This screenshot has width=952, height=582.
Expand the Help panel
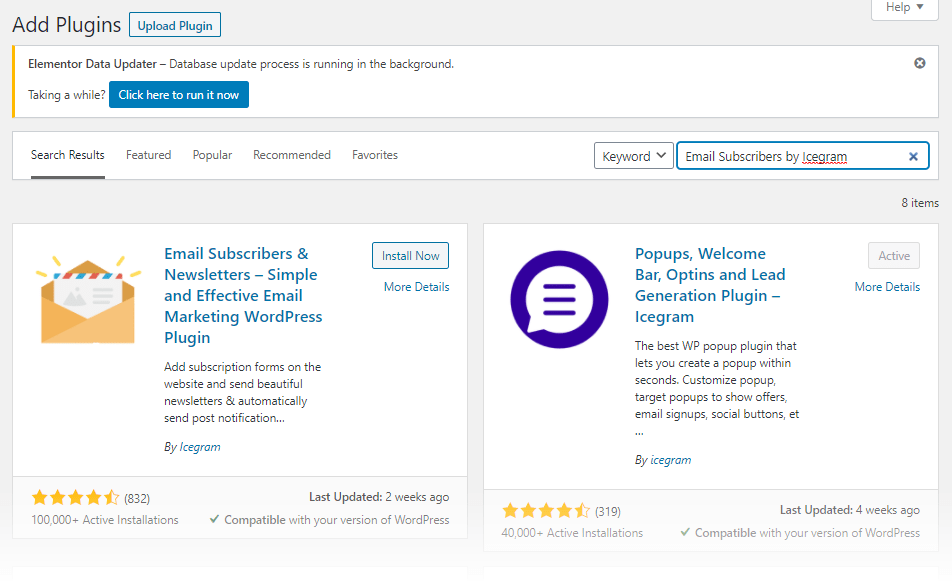coord(905,7)
